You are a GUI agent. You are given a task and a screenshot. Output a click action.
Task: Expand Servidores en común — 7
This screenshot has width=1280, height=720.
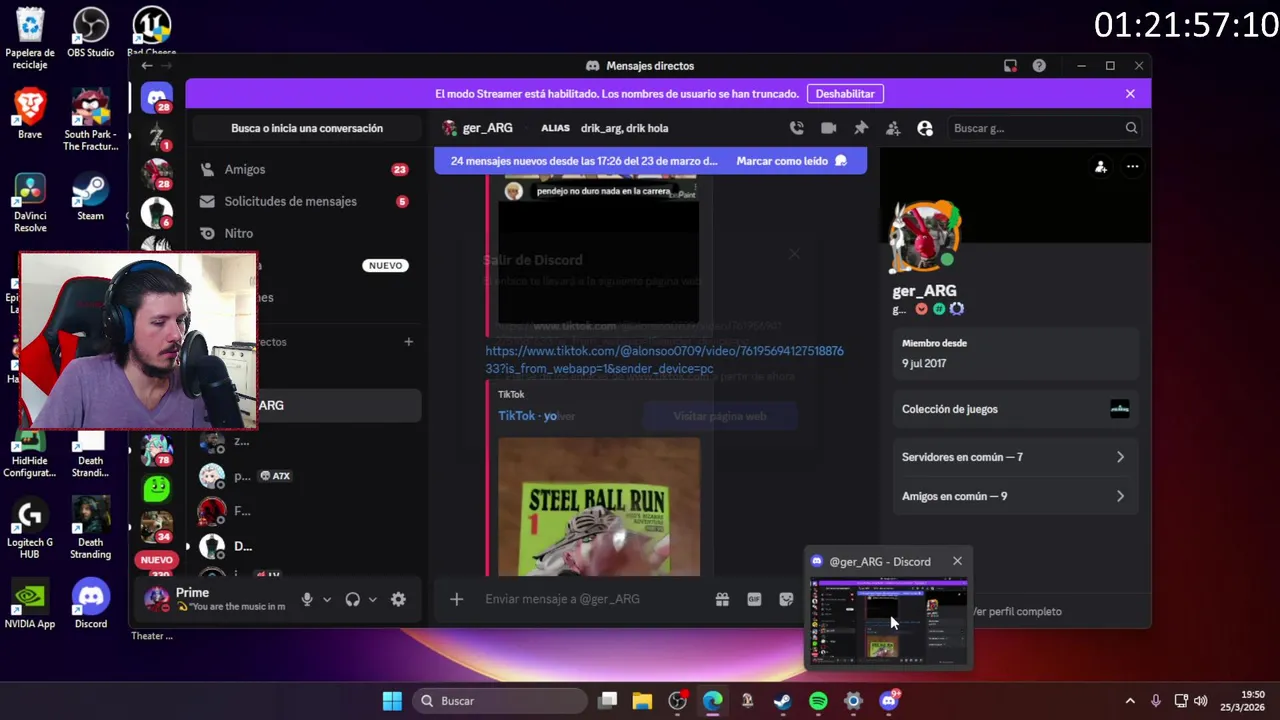(x=1014, y=457)
